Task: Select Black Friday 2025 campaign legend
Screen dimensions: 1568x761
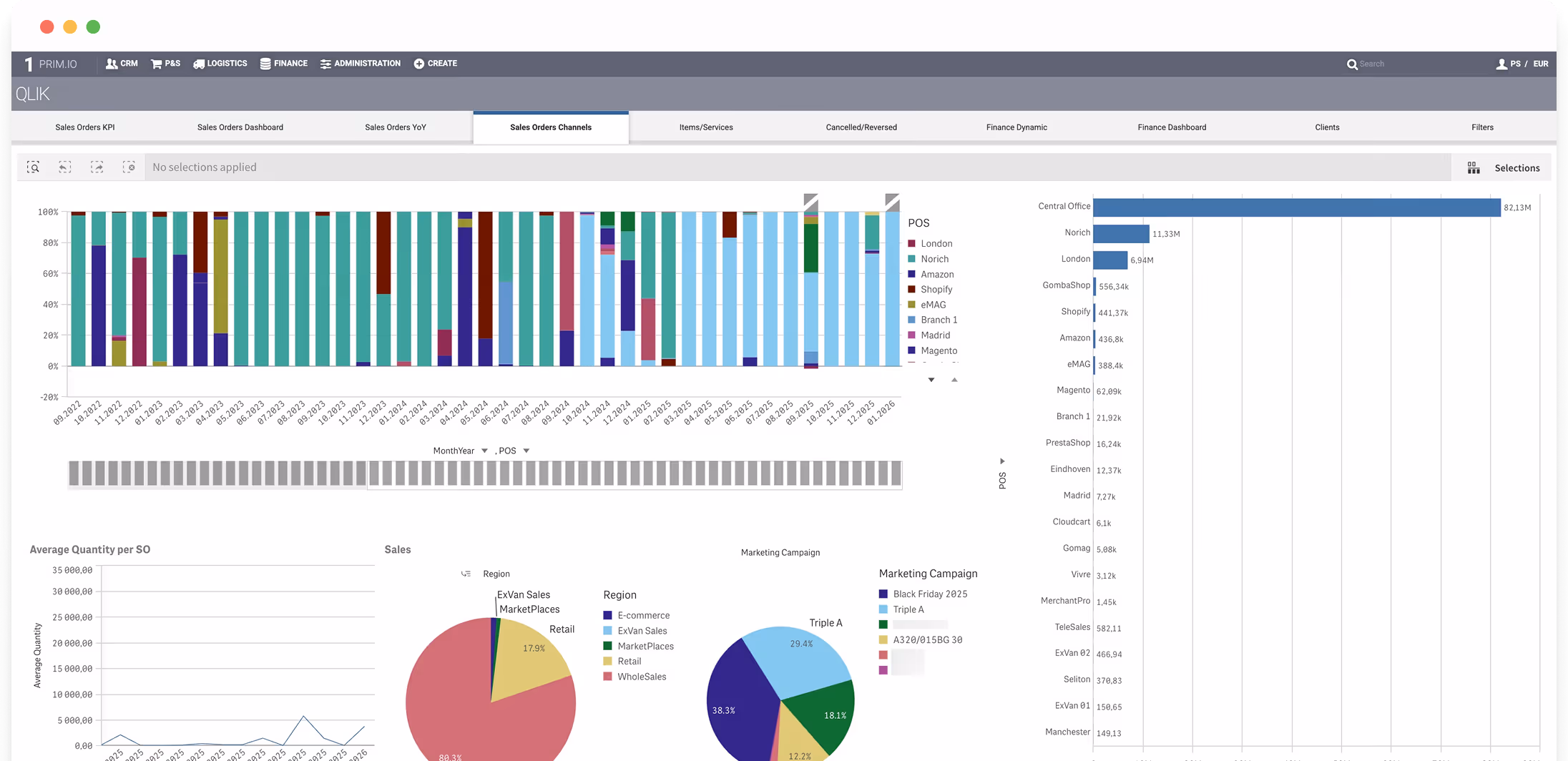Action: click(923, 594)
